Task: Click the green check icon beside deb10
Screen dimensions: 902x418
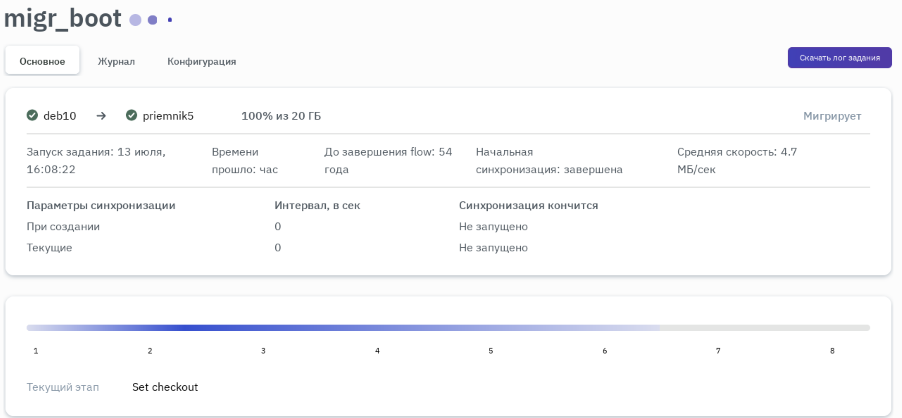Action: point(33,116)
